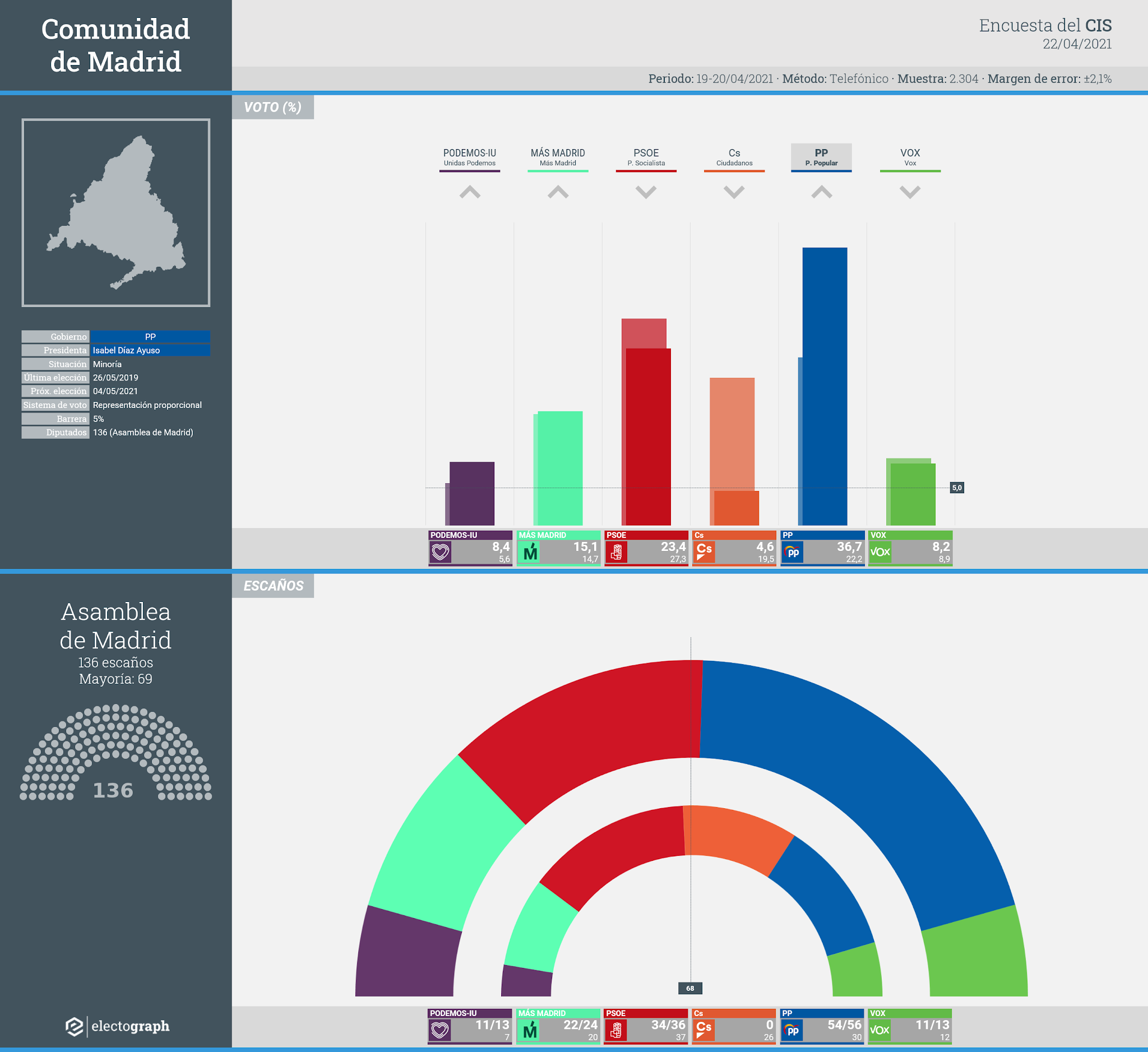
Task: Click the Podemos-IU purple vote bar
Action: tap(472, 494)
